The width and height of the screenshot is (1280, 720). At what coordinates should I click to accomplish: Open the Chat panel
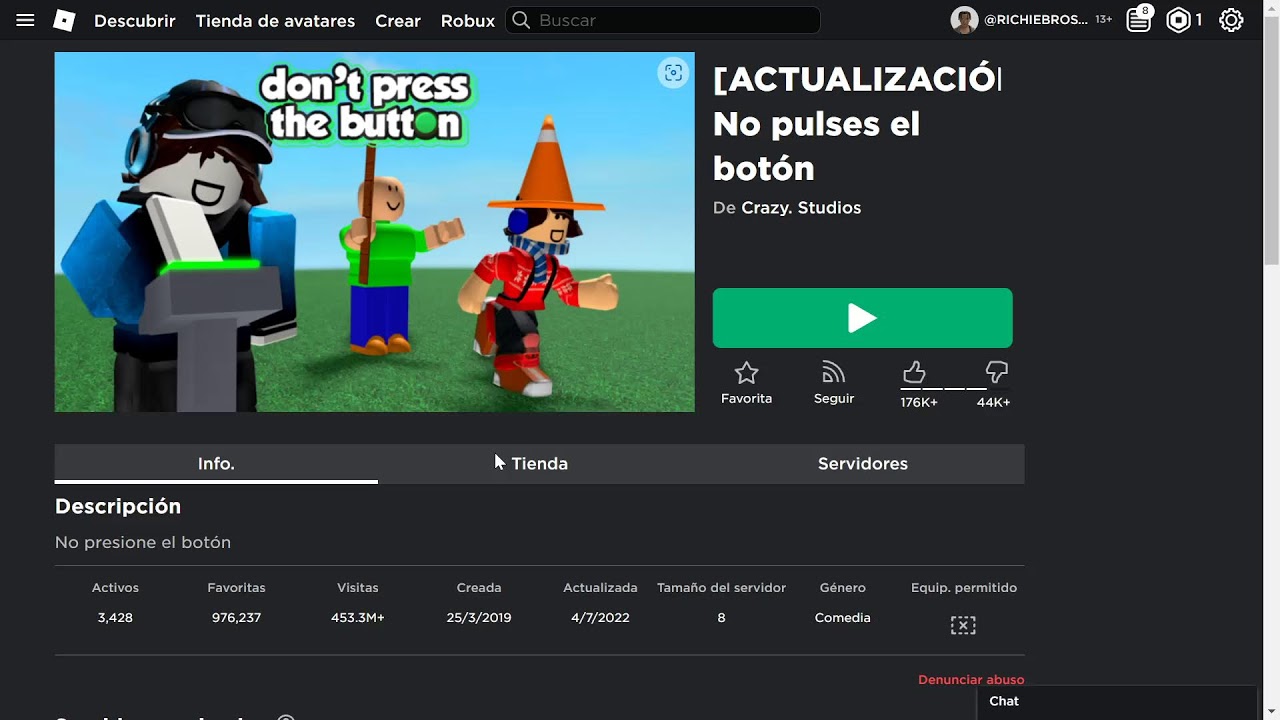[1116, 702]
